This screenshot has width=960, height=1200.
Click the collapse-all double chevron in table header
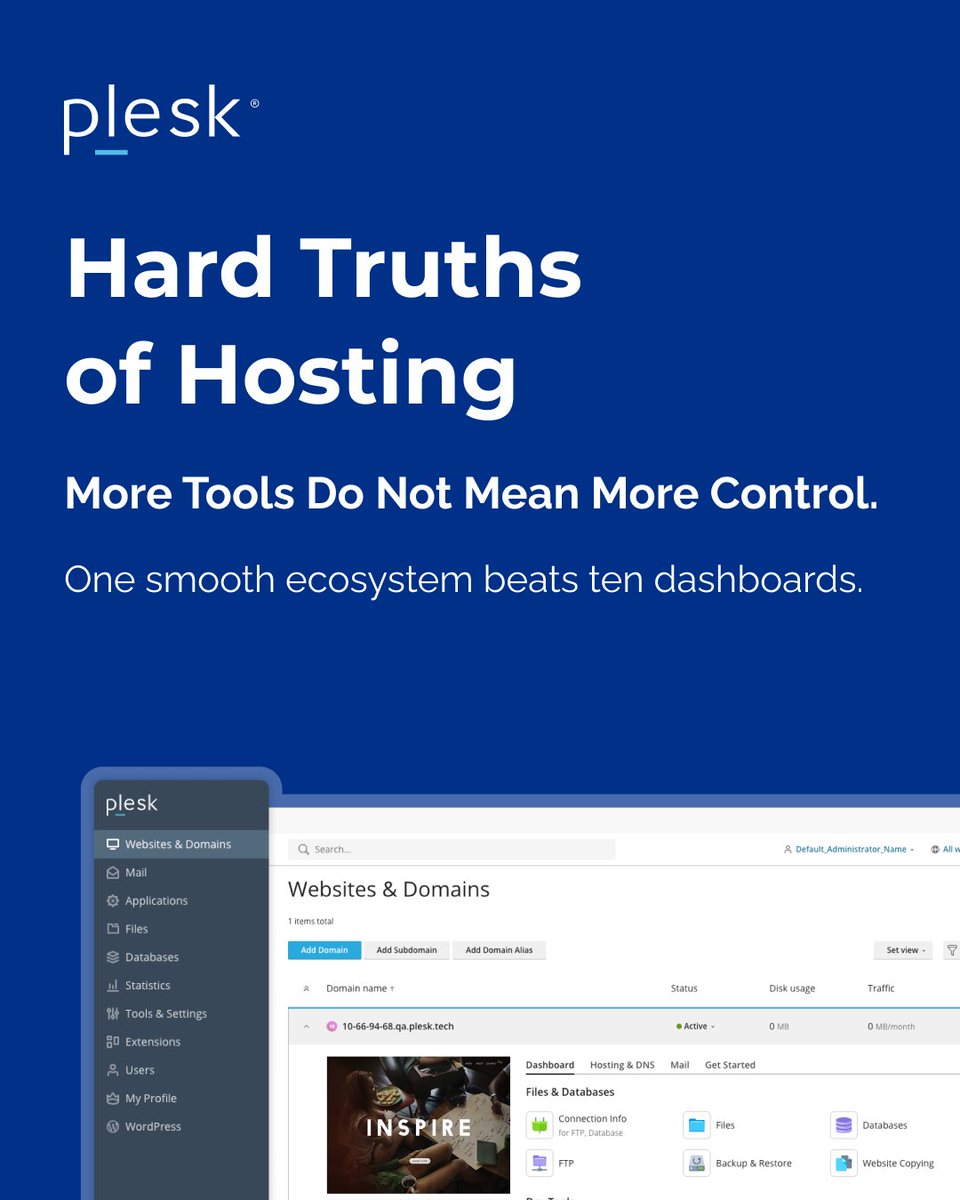point(306,988)
